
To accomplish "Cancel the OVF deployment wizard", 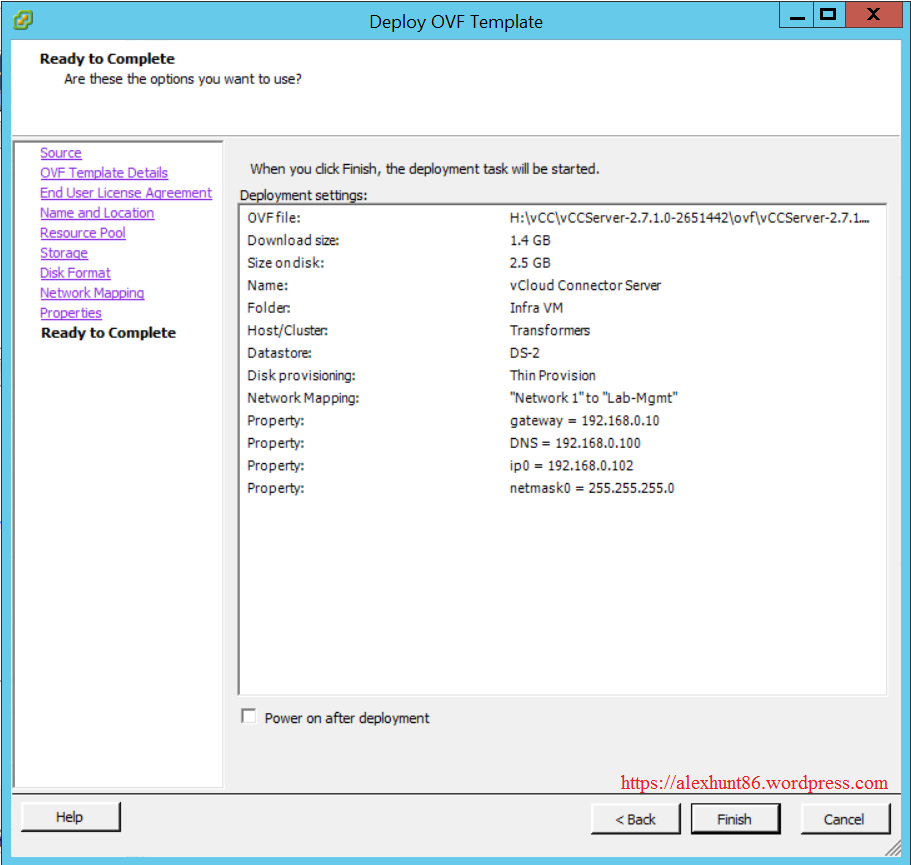I will tap(844, 819).
